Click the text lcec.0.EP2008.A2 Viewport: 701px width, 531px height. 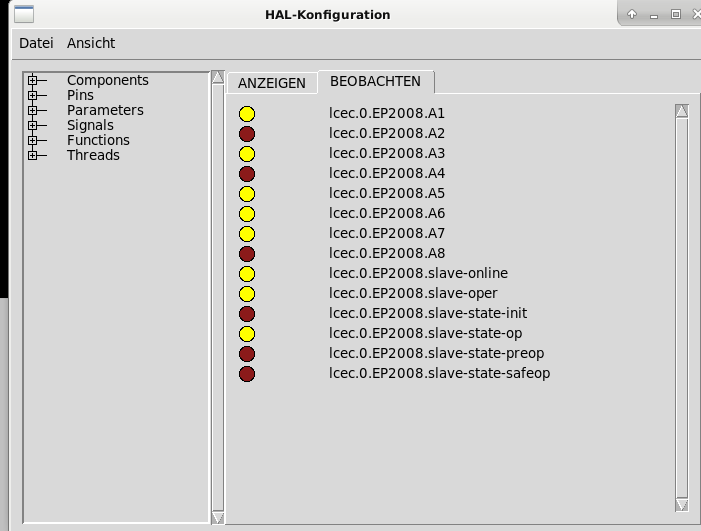coord(387,134)
